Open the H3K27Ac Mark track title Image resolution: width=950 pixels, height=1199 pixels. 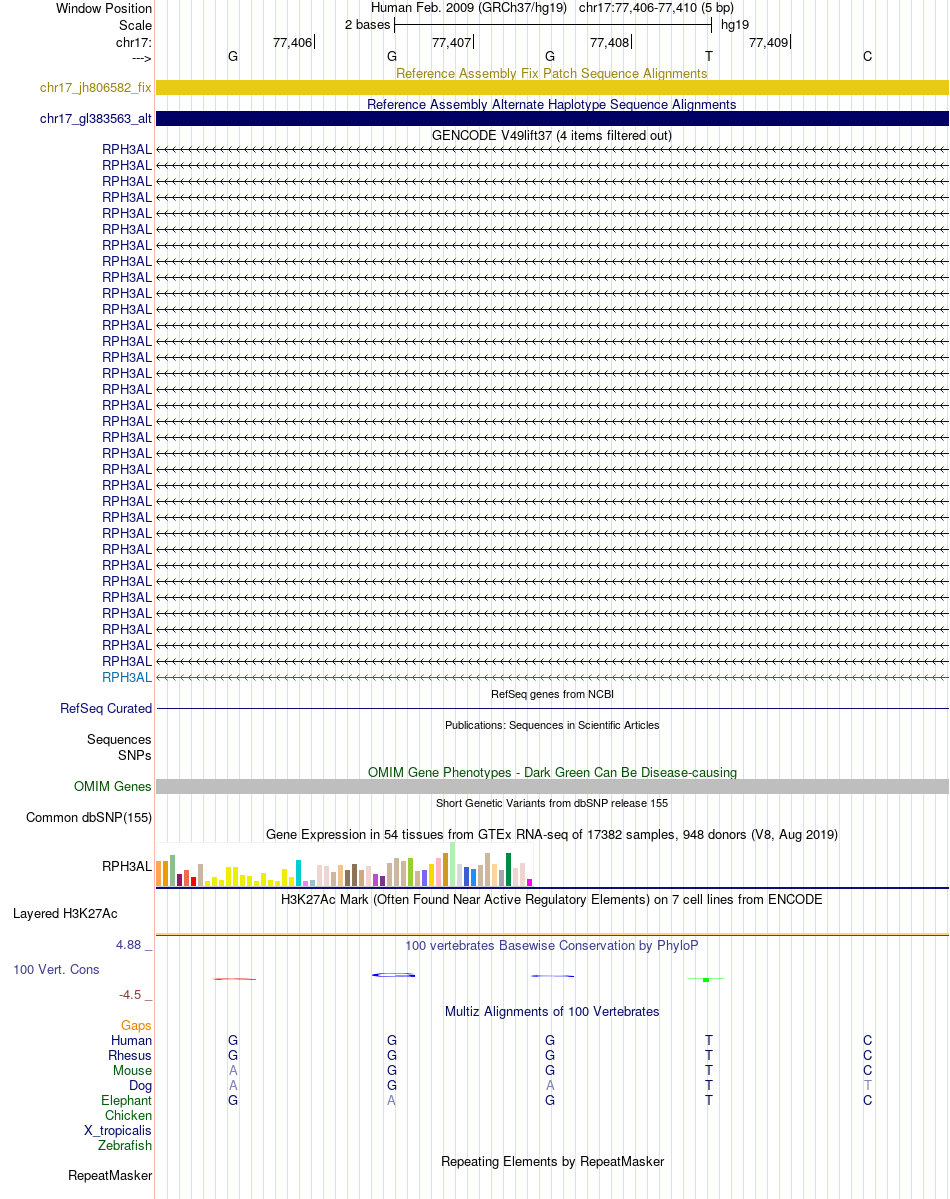(x=551, y=899)
